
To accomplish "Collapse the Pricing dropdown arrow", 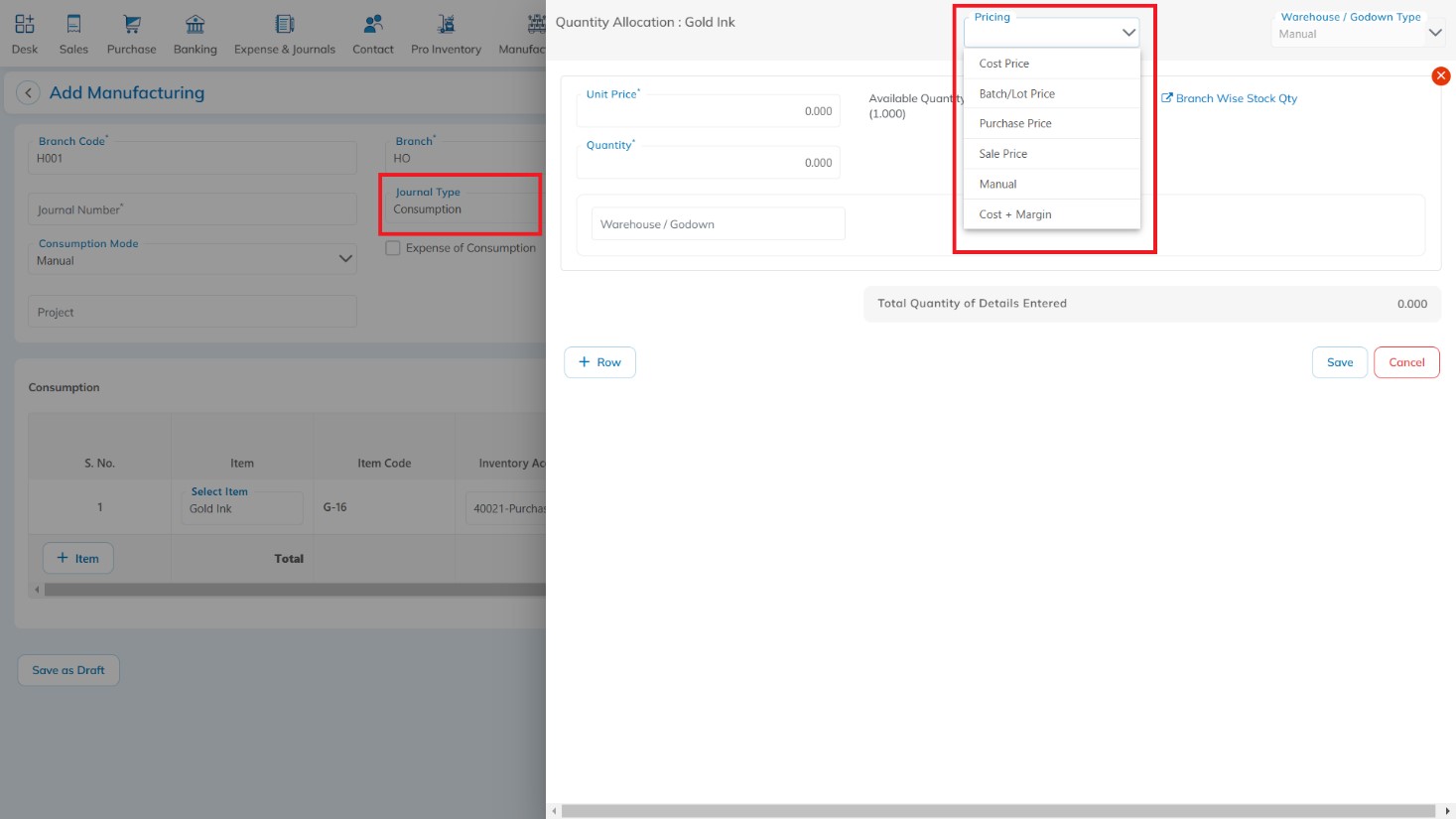I will 1128,33.
